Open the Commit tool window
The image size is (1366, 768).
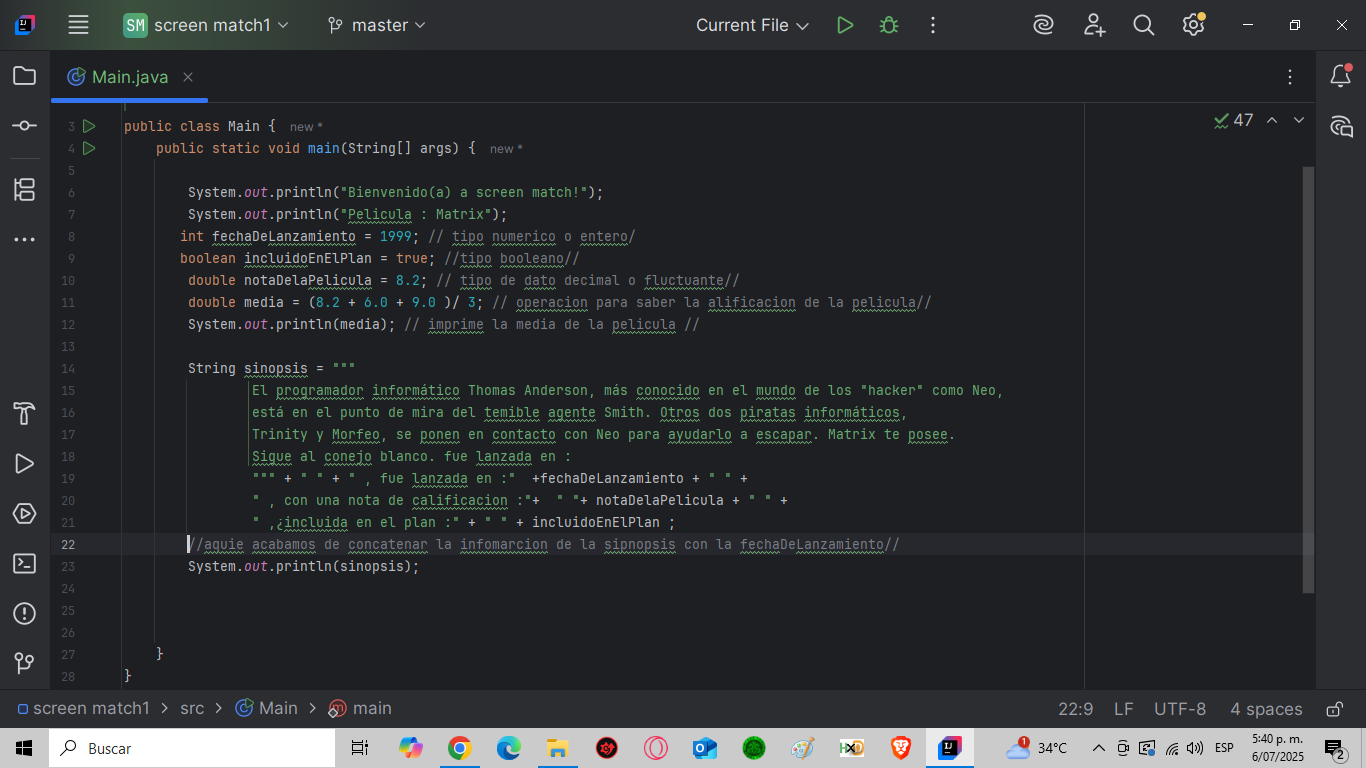[25, 126]
